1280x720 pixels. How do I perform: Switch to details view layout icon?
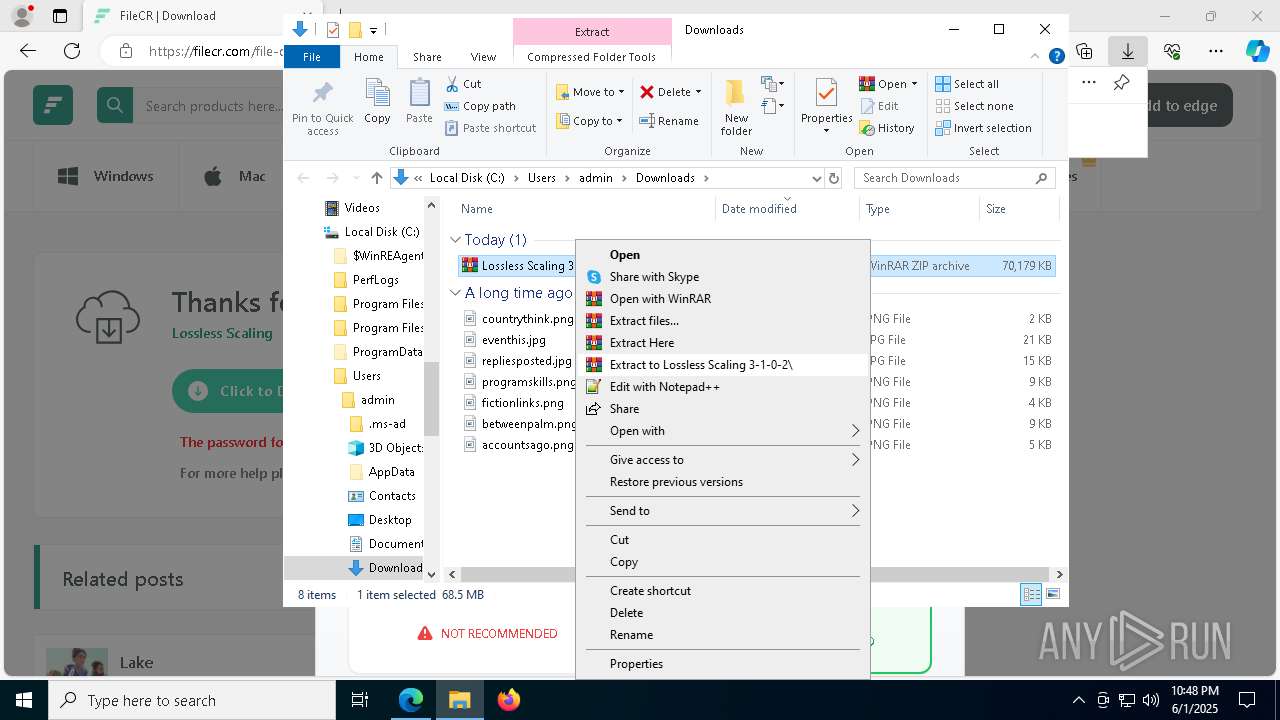[x=1031, y=595]
